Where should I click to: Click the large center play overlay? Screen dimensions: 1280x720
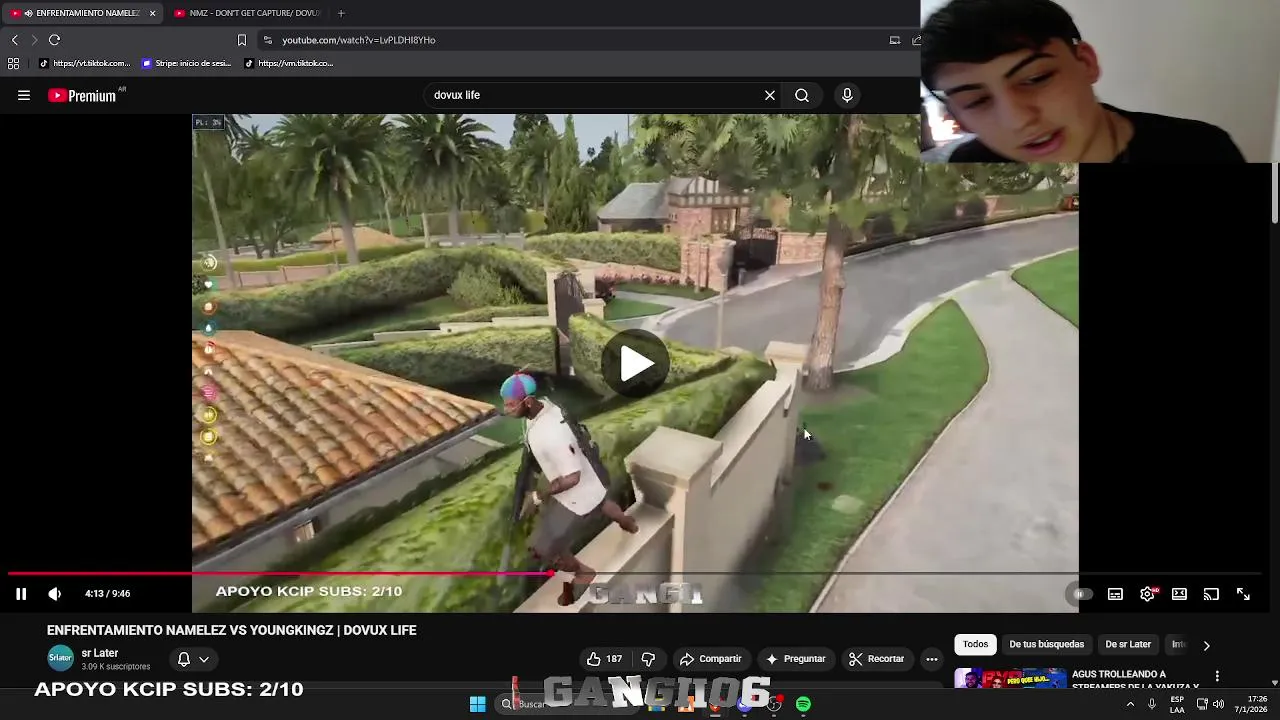636,364
